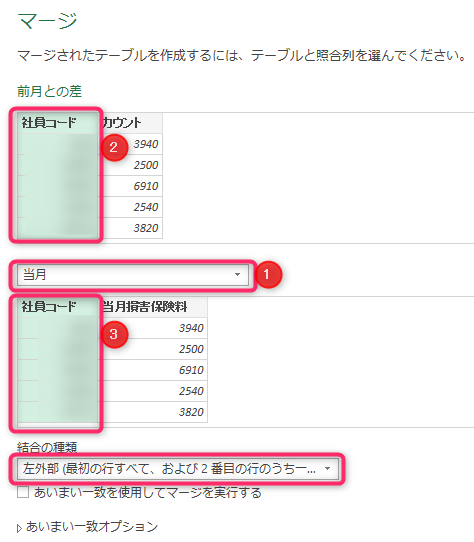
Task: Click the 2500 cell in 当月損害保険料 column
Action: 191,349
